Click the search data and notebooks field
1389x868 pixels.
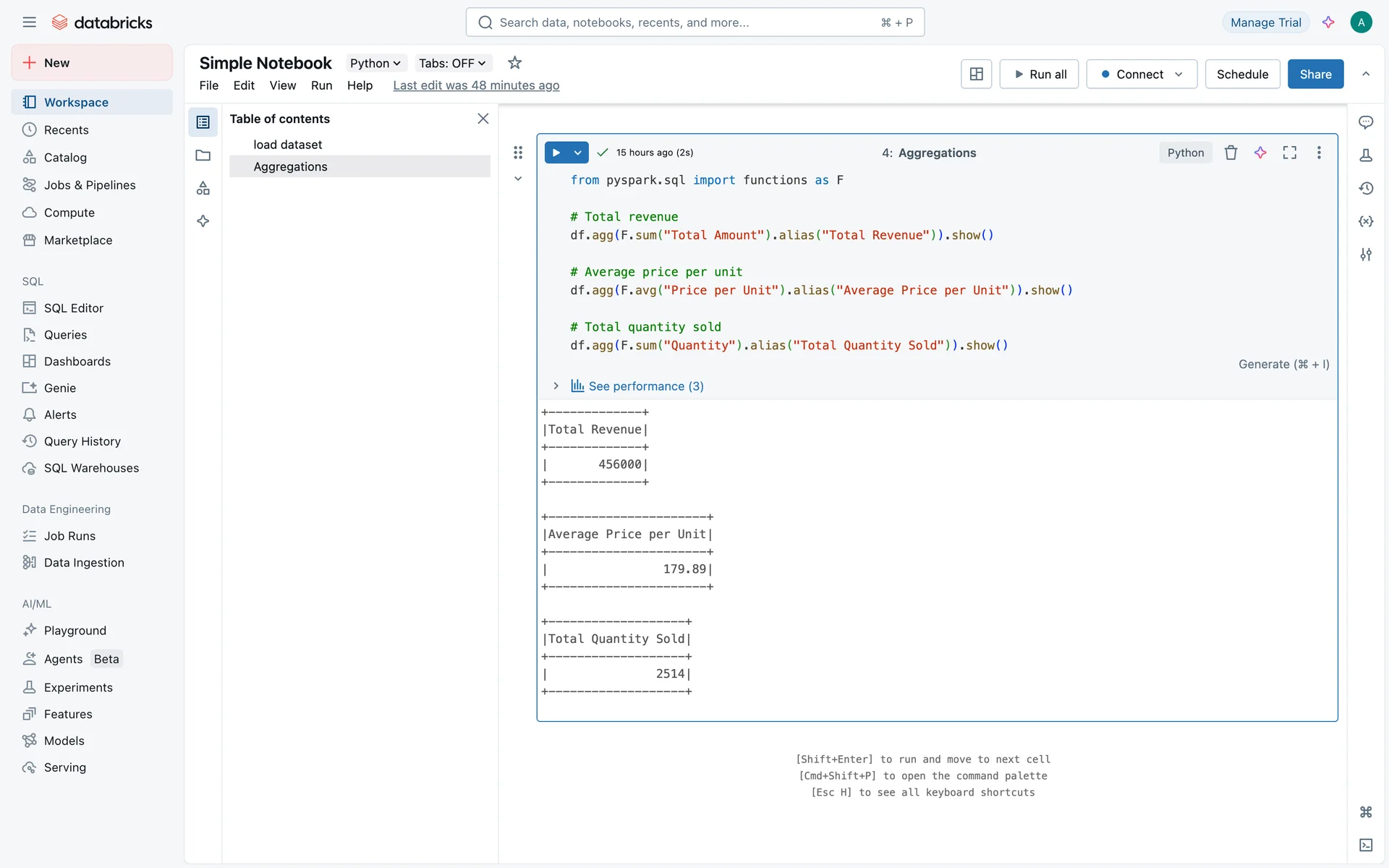[694, 22]
